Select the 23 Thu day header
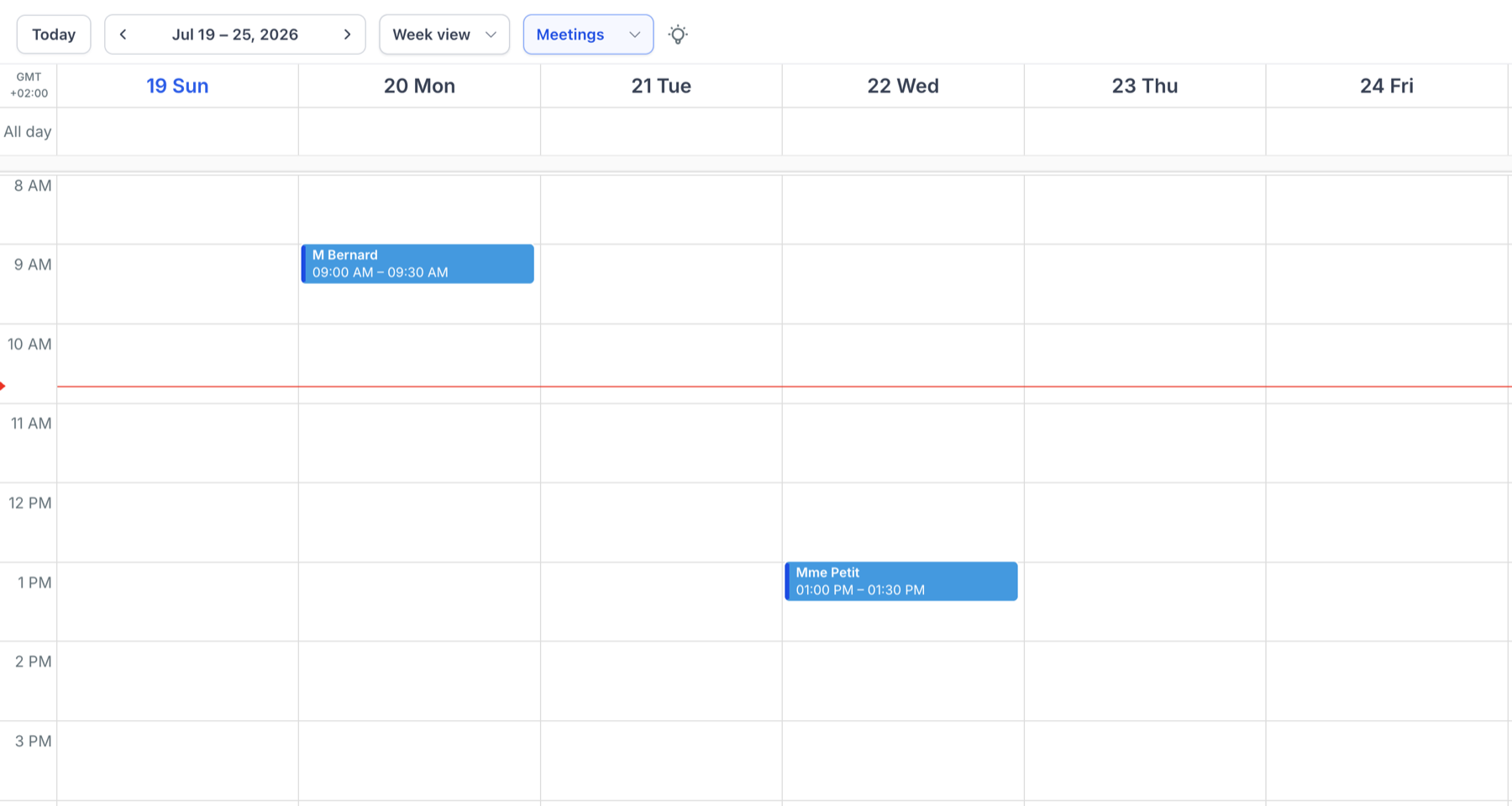Viewport: 1512px width, 806px height. [x=1145, y=86]
